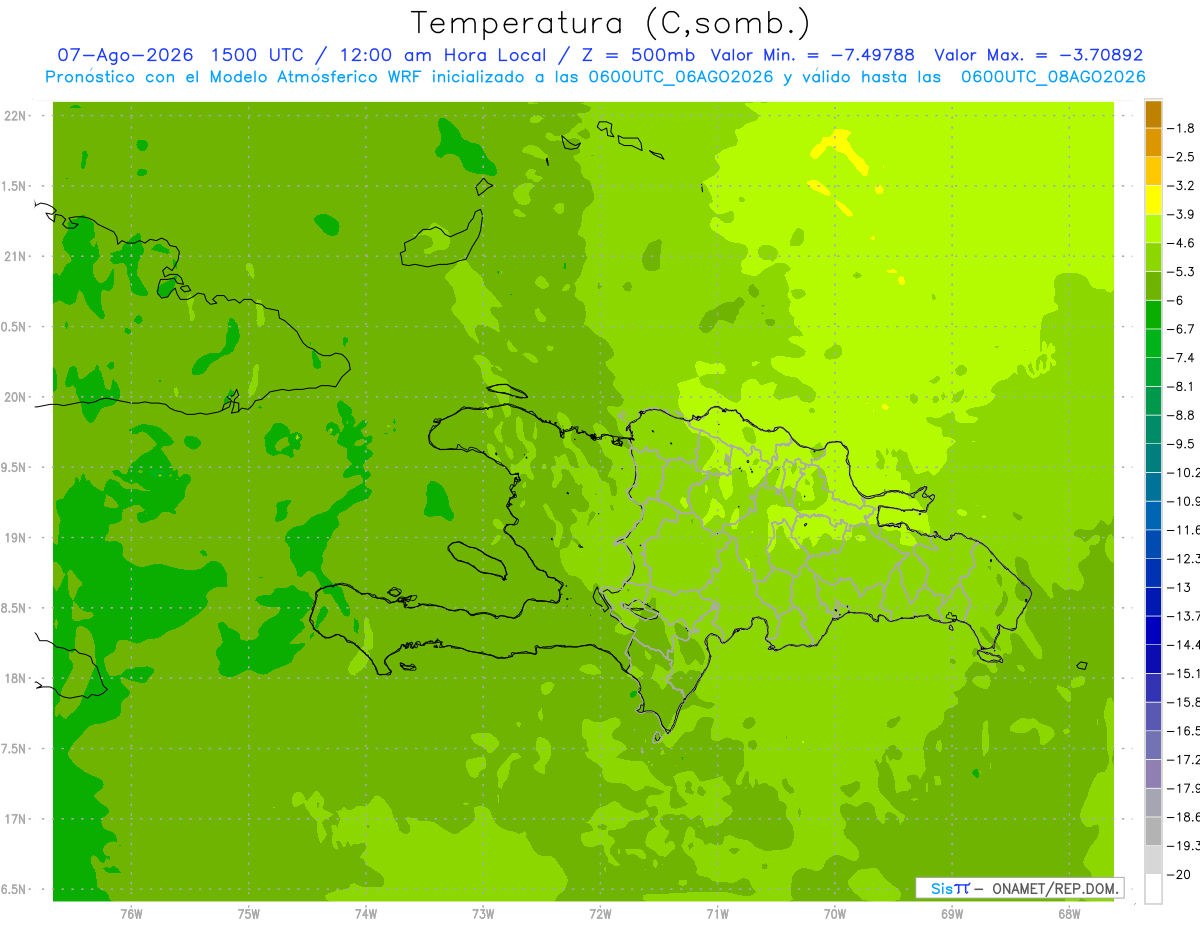
Task: Click the '-7.4' legend value
Action: tap(1182, 358)
